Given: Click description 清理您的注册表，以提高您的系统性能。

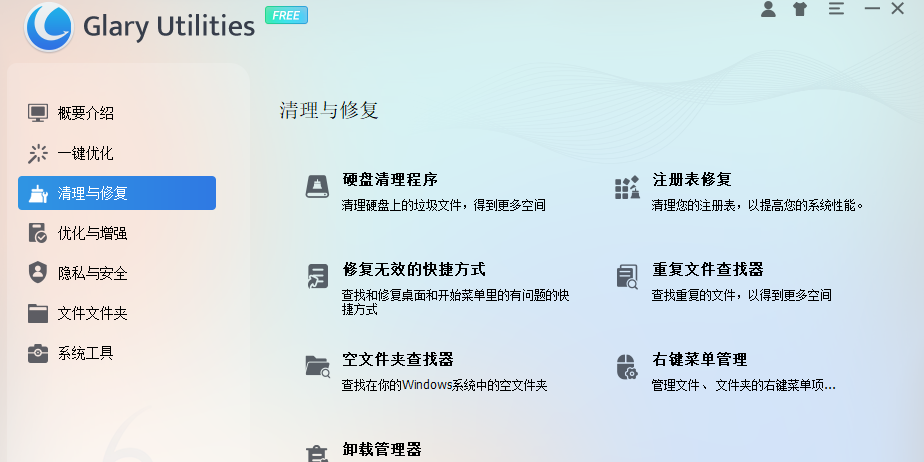Looking at the screenshot, I should (x=758, y=206).
